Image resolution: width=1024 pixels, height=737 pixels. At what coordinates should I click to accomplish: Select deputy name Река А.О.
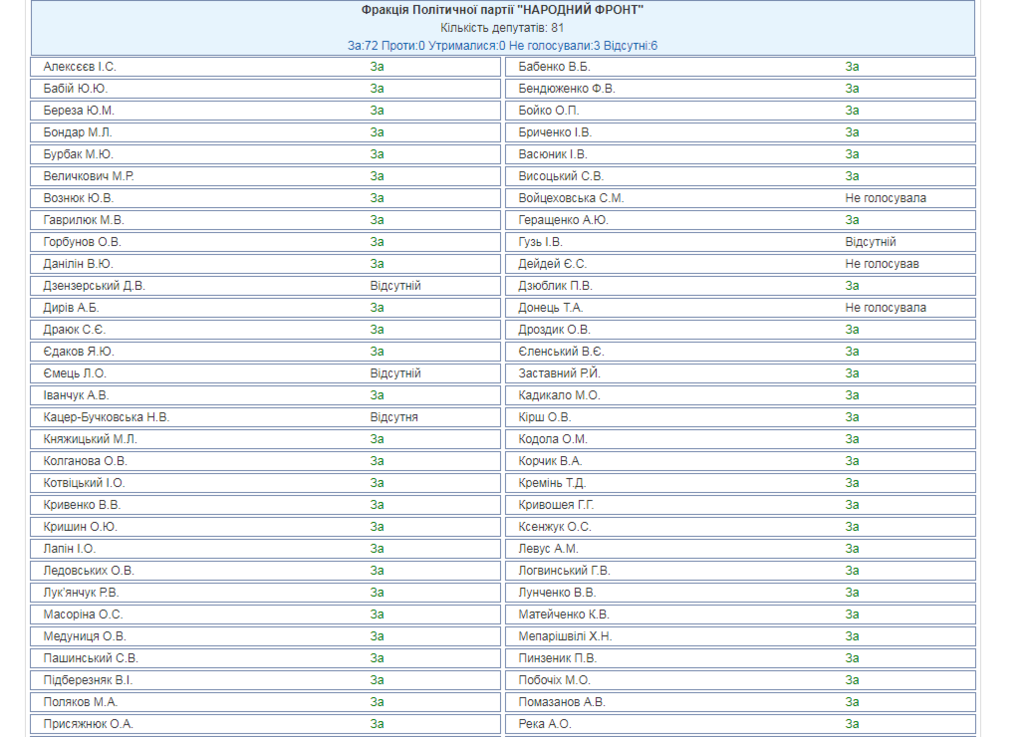pyautogui.click(x=545, y=724)
